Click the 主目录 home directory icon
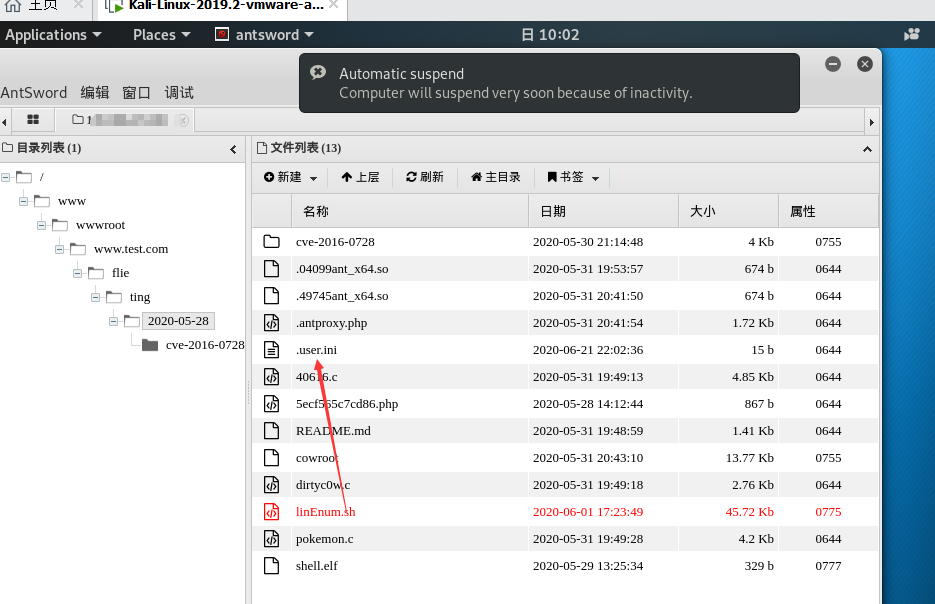Image resolution: width=935 pixels, height=604 pixels. coord(479,177)
